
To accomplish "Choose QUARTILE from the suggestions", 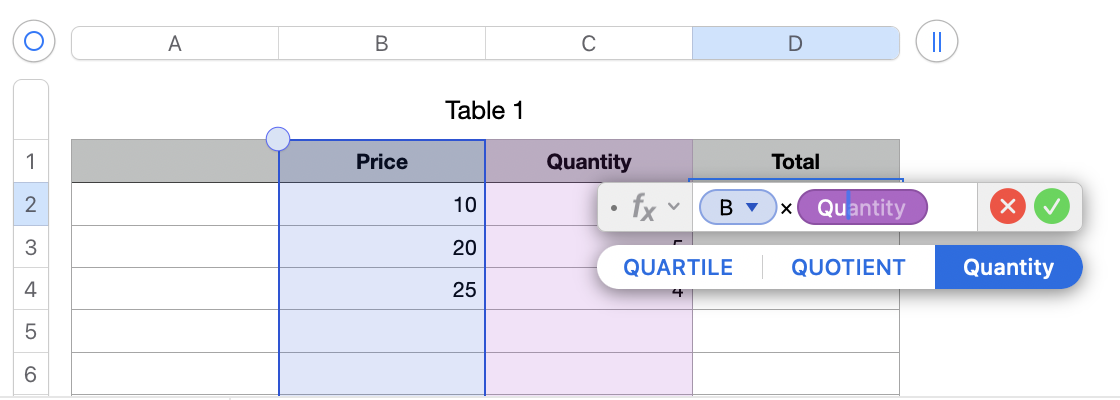I will click(678, 267).
